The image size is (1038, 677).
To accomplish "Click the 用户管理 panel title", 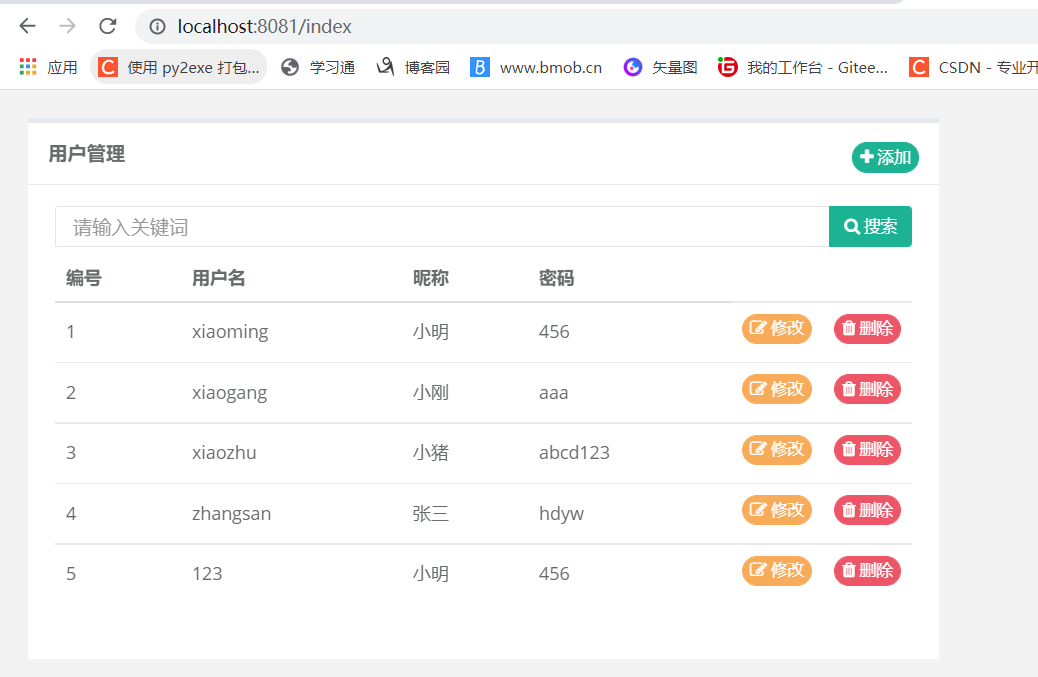I will point(87,154).
